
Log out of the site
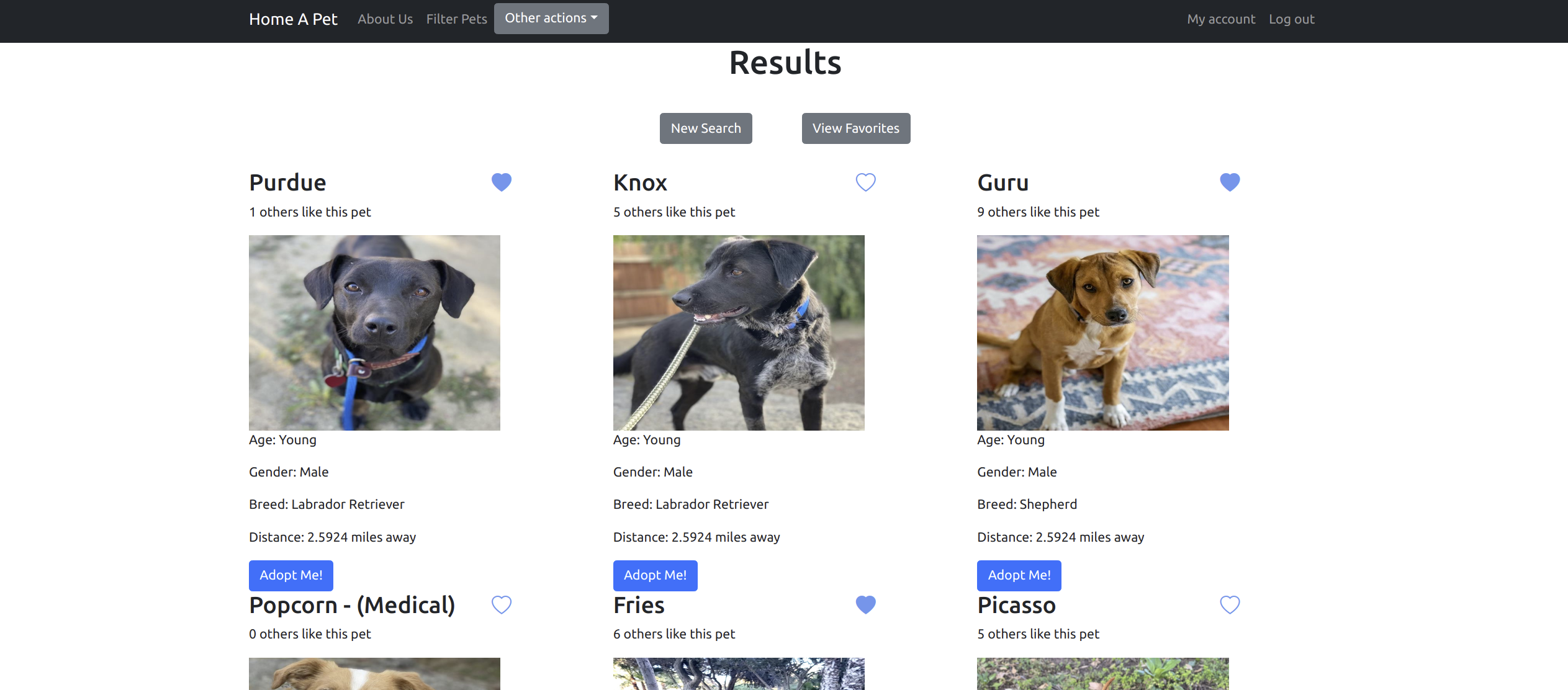1292,19
